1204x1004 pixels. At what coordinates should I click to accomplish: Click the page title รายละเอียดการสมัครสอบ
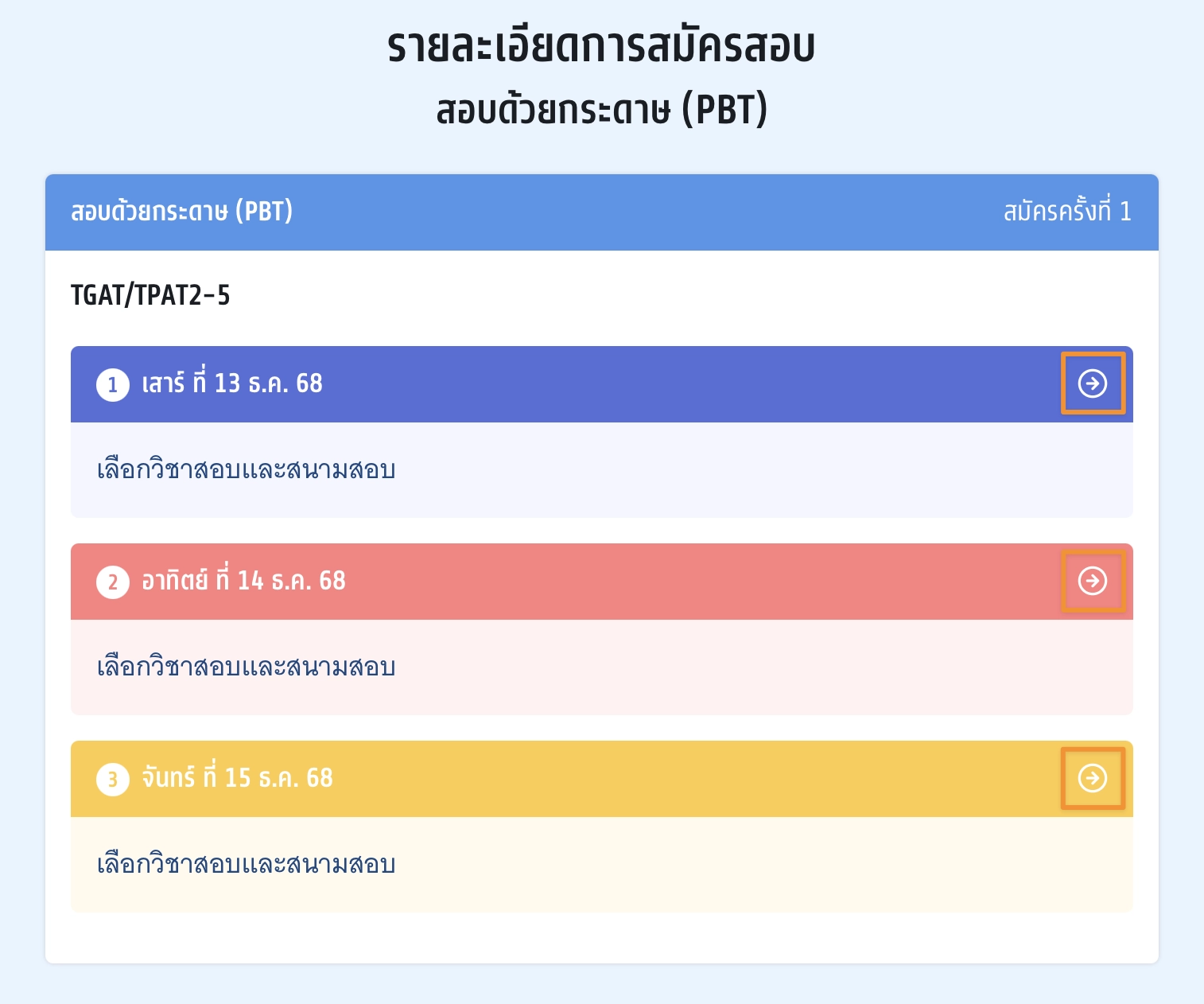[x=601, y=48]
